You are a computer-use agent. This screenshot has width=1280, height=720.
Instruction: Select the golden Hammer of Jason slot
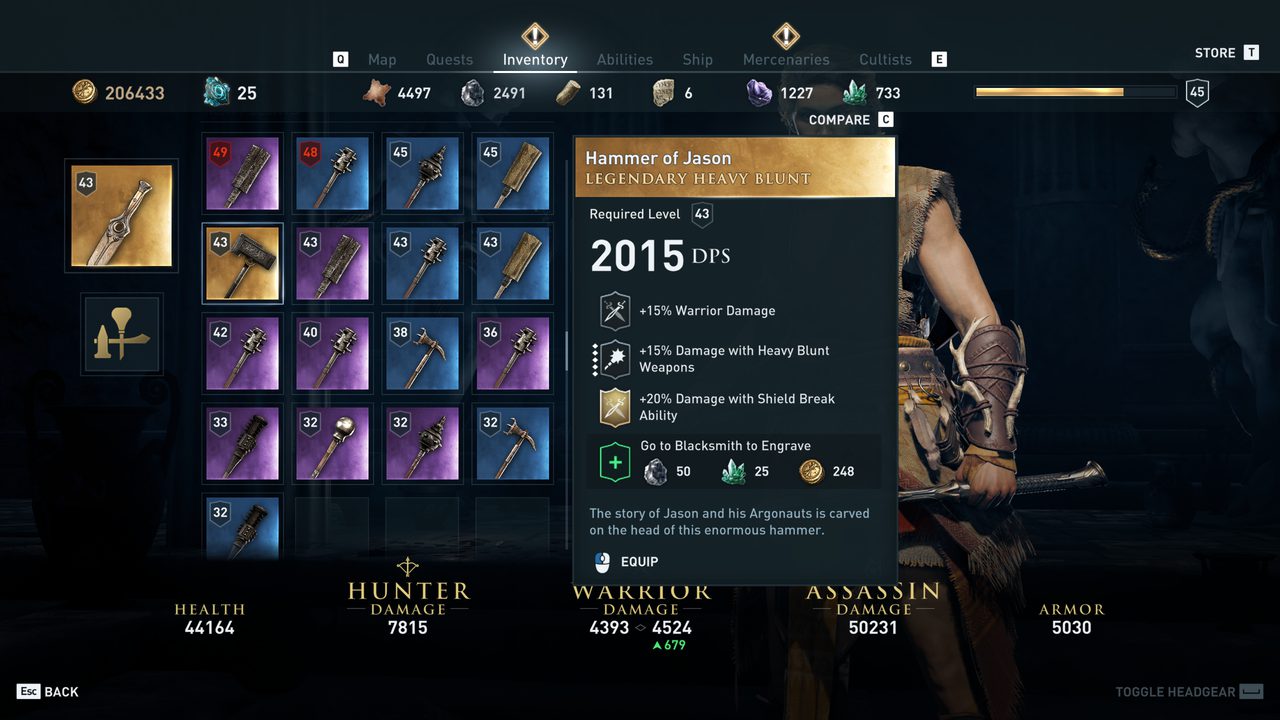pyautogui.click(x=243, y=264)
